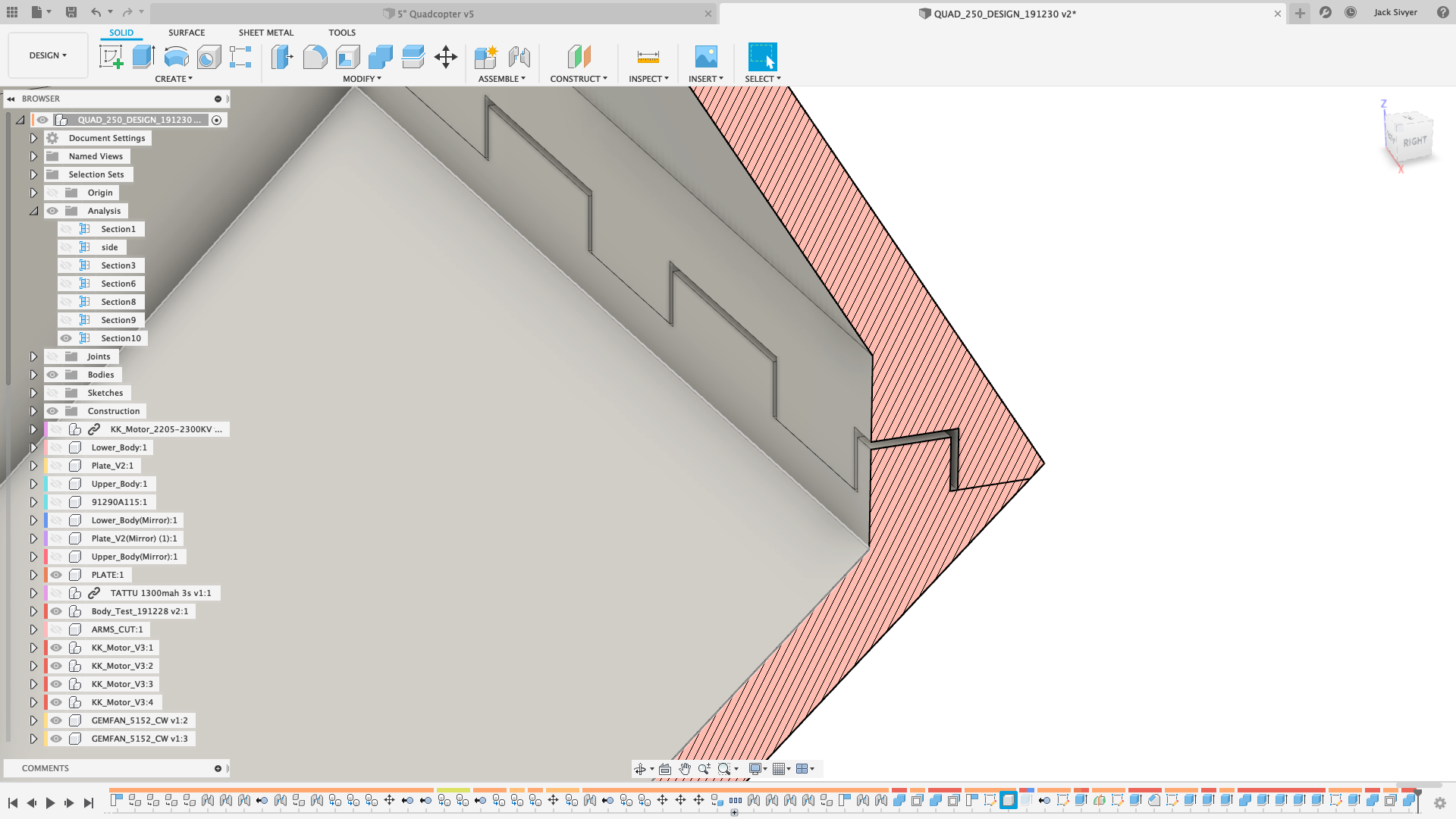Choose the Revolve tool icon
This screenshot has width=1456, height=819.
click(x=176, y=57)
